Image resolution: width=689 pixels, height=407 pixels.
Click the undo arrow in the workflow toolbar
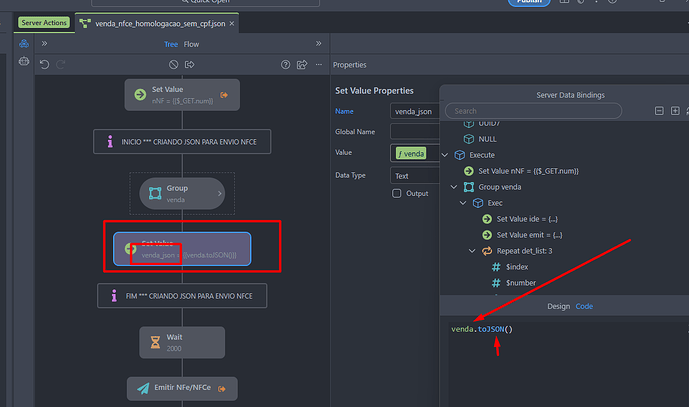tap(45, 65)
